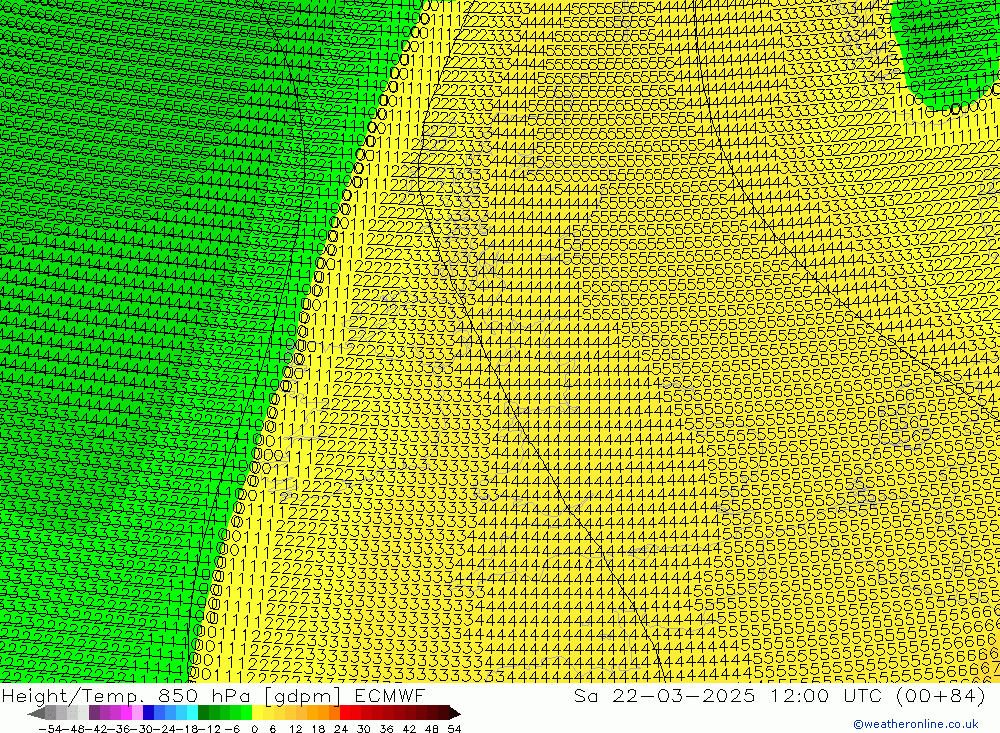
Task: Click the legend value label "30" under the red swatches
Action: click(x=364, y=729)
